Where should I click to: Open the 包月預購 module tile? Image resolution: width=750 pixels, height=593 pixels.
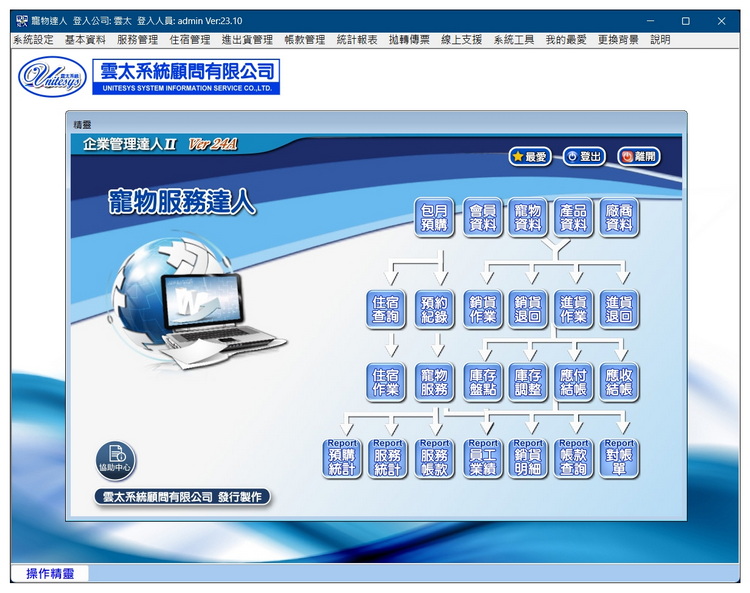coord(434,217)
